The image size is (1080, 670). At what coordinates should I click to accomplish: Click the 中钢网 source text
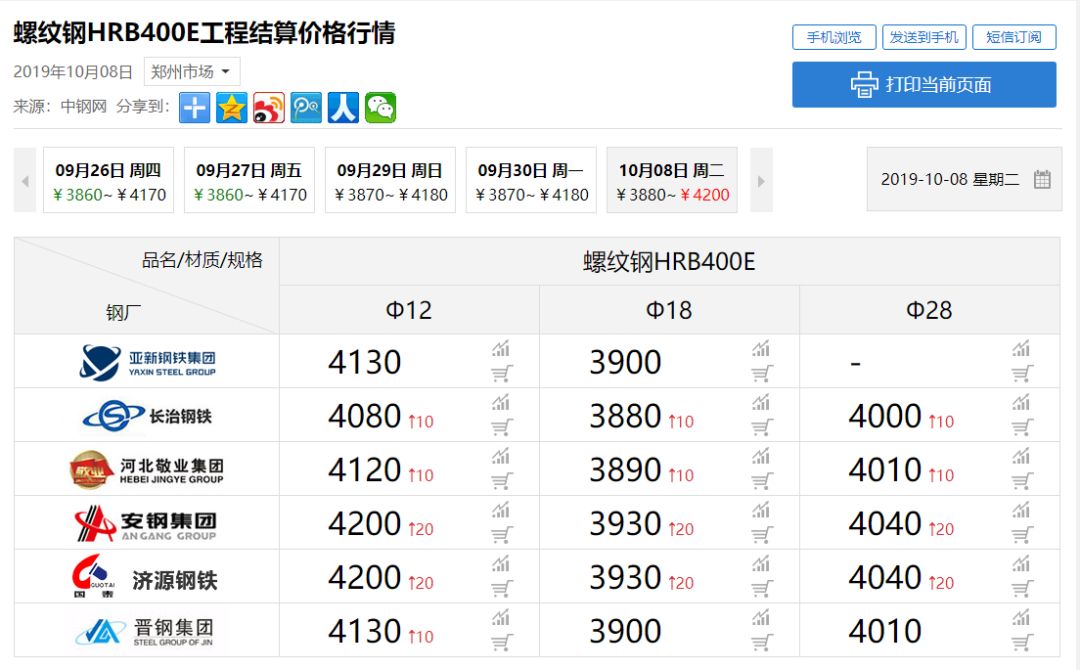83,107
